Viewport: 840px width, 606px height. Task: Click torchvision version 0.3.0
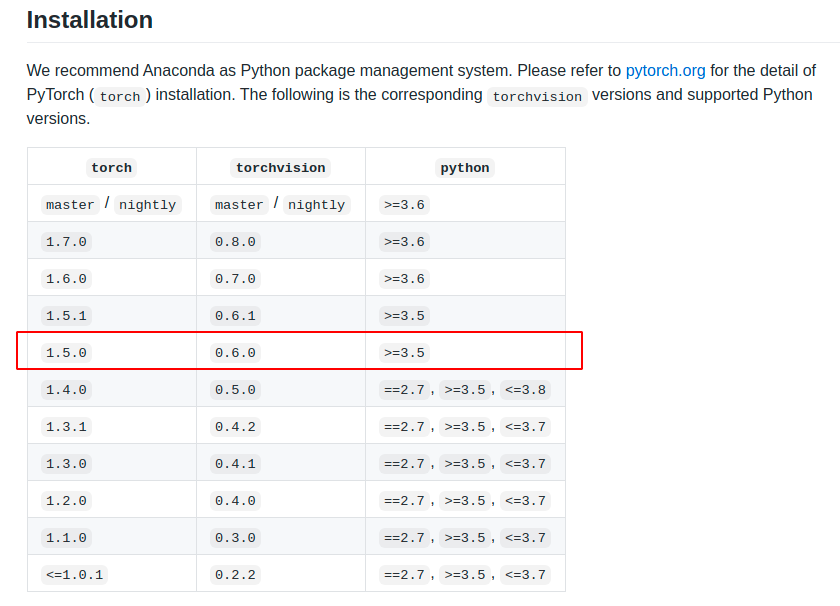(x=235, y=538)
